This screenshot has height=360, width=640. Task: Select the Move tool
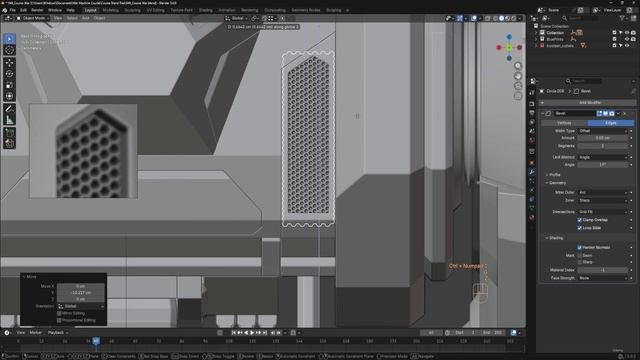pos(9,62)
